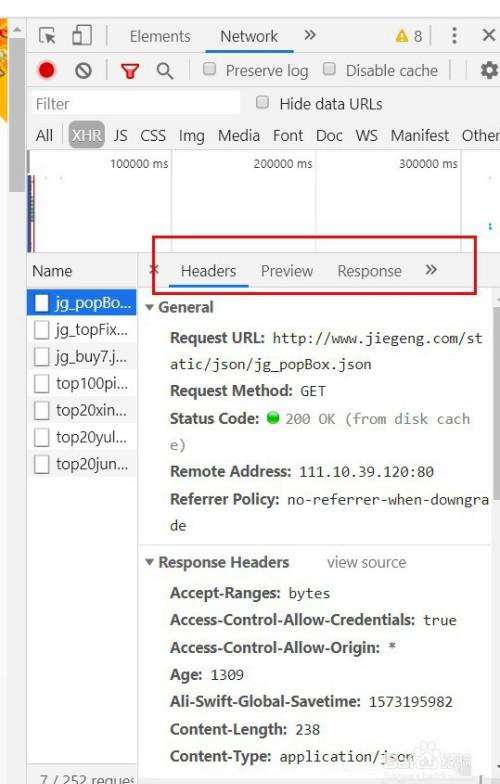Enable the Preserve log checkbox

click(x=210, y=69)
